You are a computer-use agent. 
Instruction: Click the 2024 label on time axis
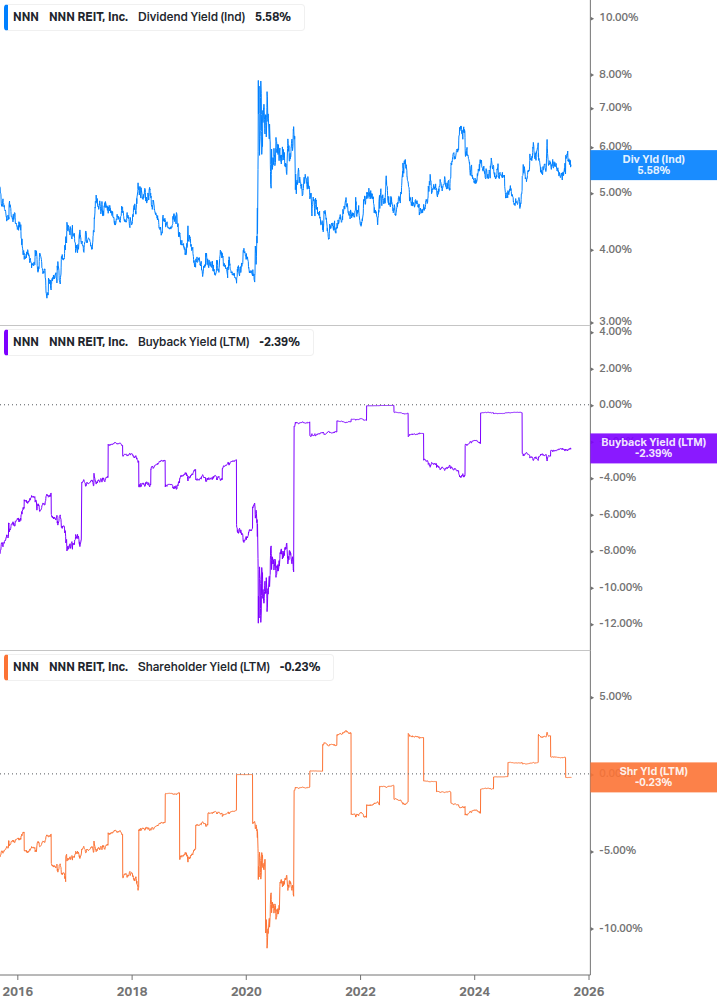(474, 992)
